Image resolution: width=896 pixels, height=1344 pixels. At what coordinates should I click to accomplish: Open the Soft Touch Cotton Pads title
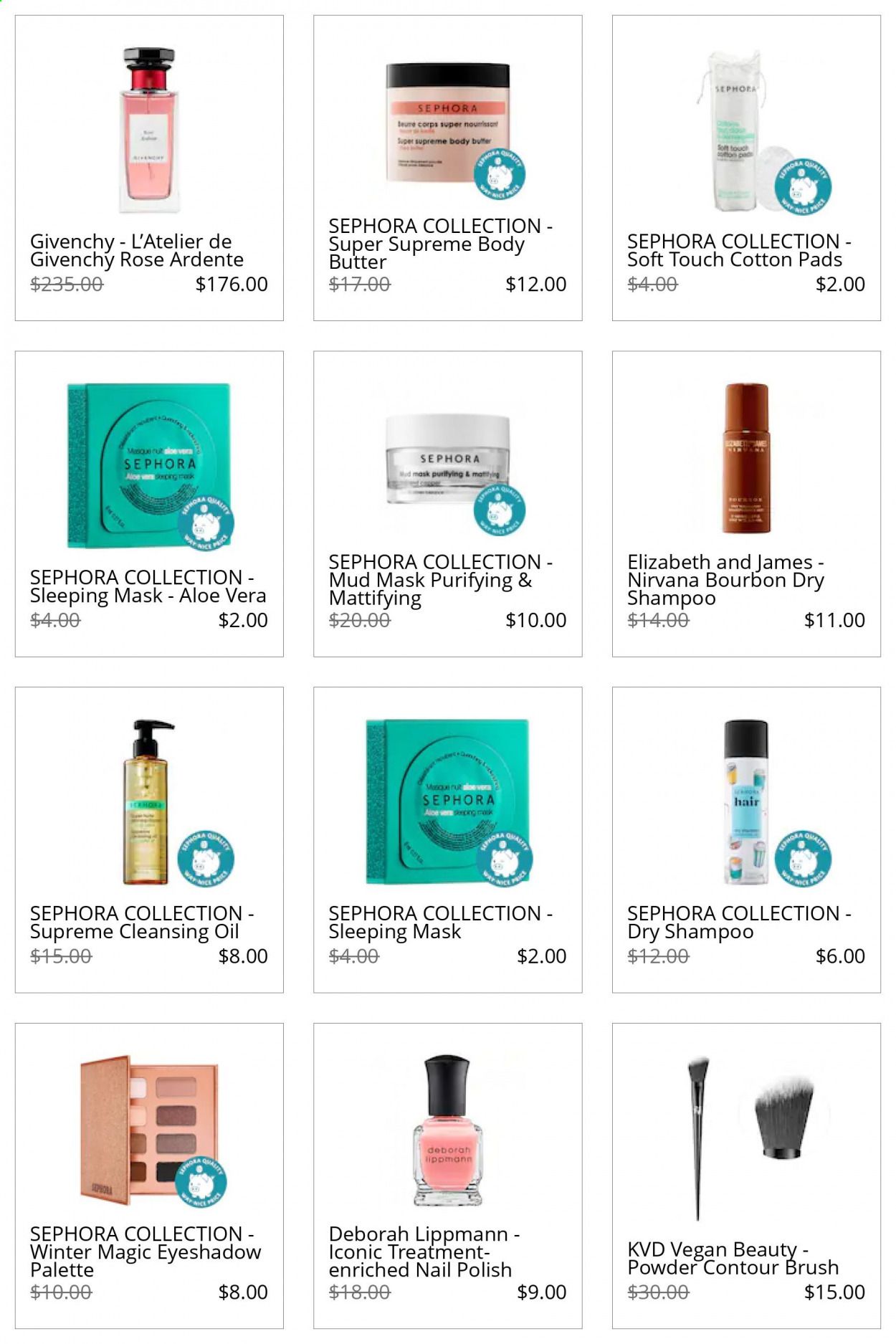(739, 251)
